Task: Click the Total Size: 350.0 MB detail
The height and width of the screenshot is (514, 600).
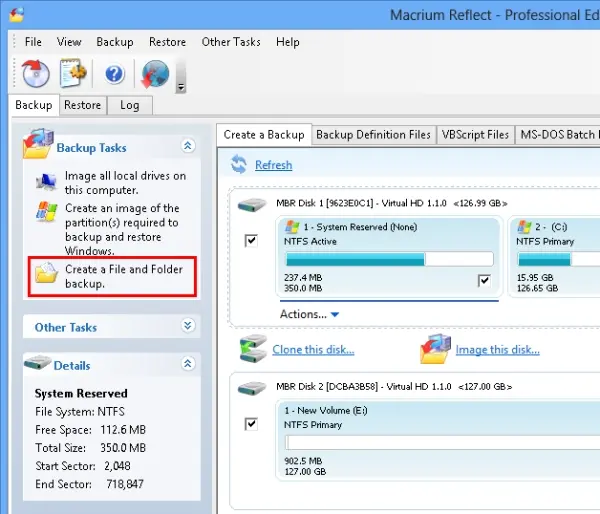Action: pos(90,448)
